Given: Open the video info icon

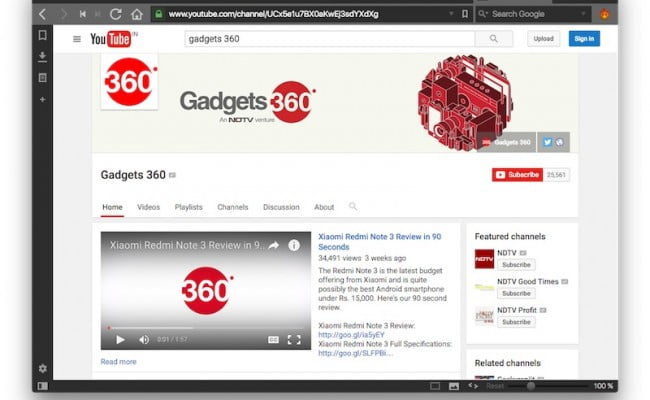Looking at the screenshot, I should (x=294, y=245).
